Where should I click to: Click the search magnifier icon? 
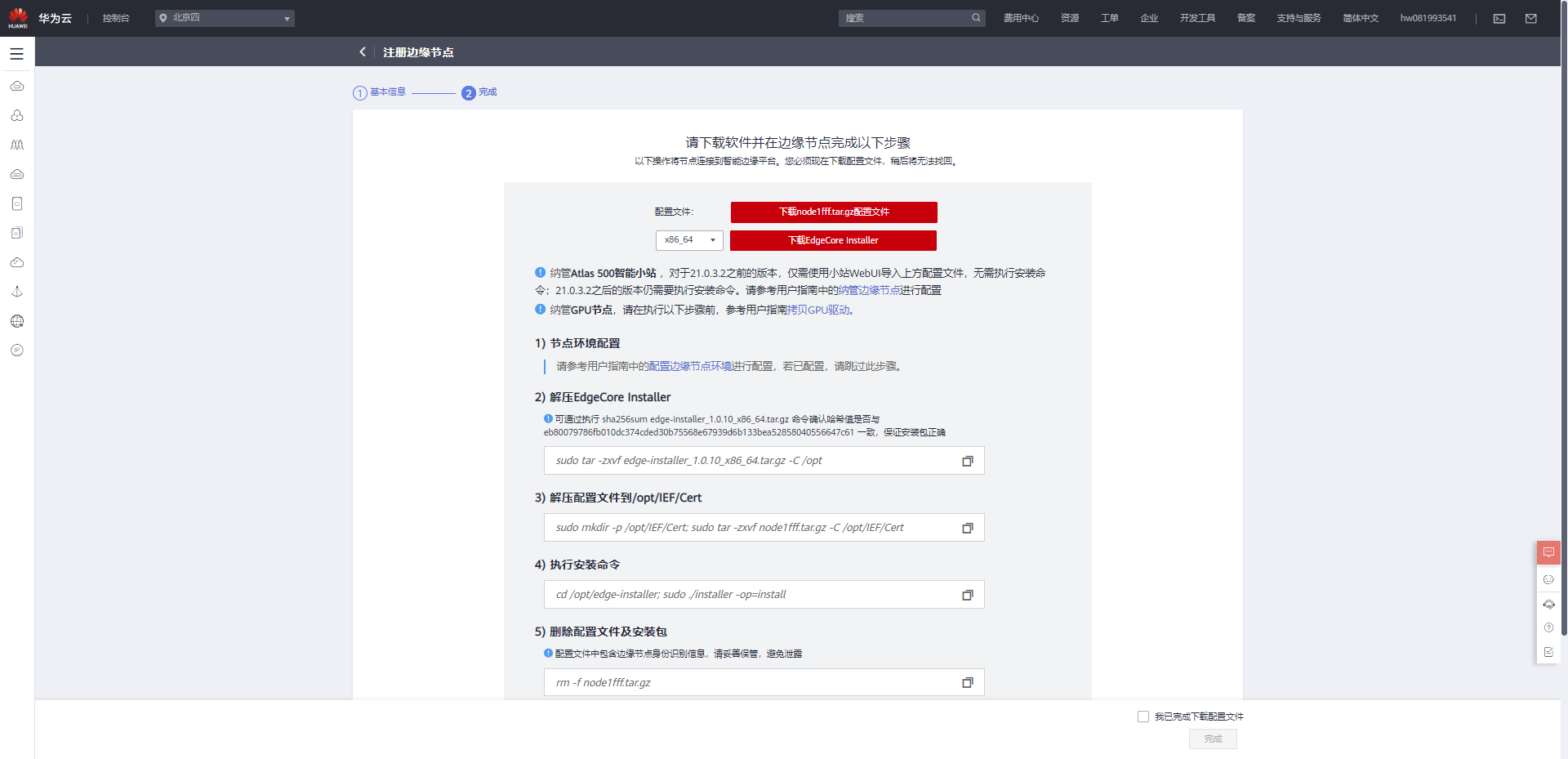pyautogui.click(x=976, y=18)
